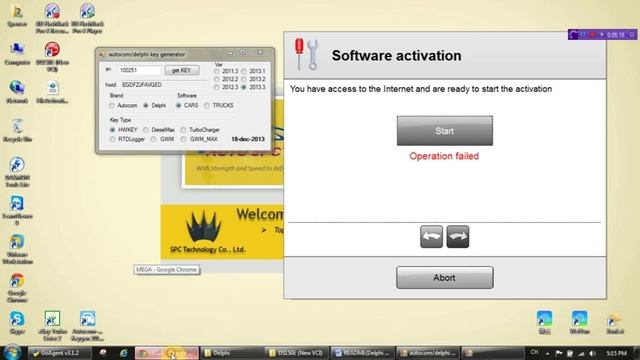Viewport: 640px width, 360px height.
Task: Select version 2013.1 radio button
Action: tap(244, 71)
